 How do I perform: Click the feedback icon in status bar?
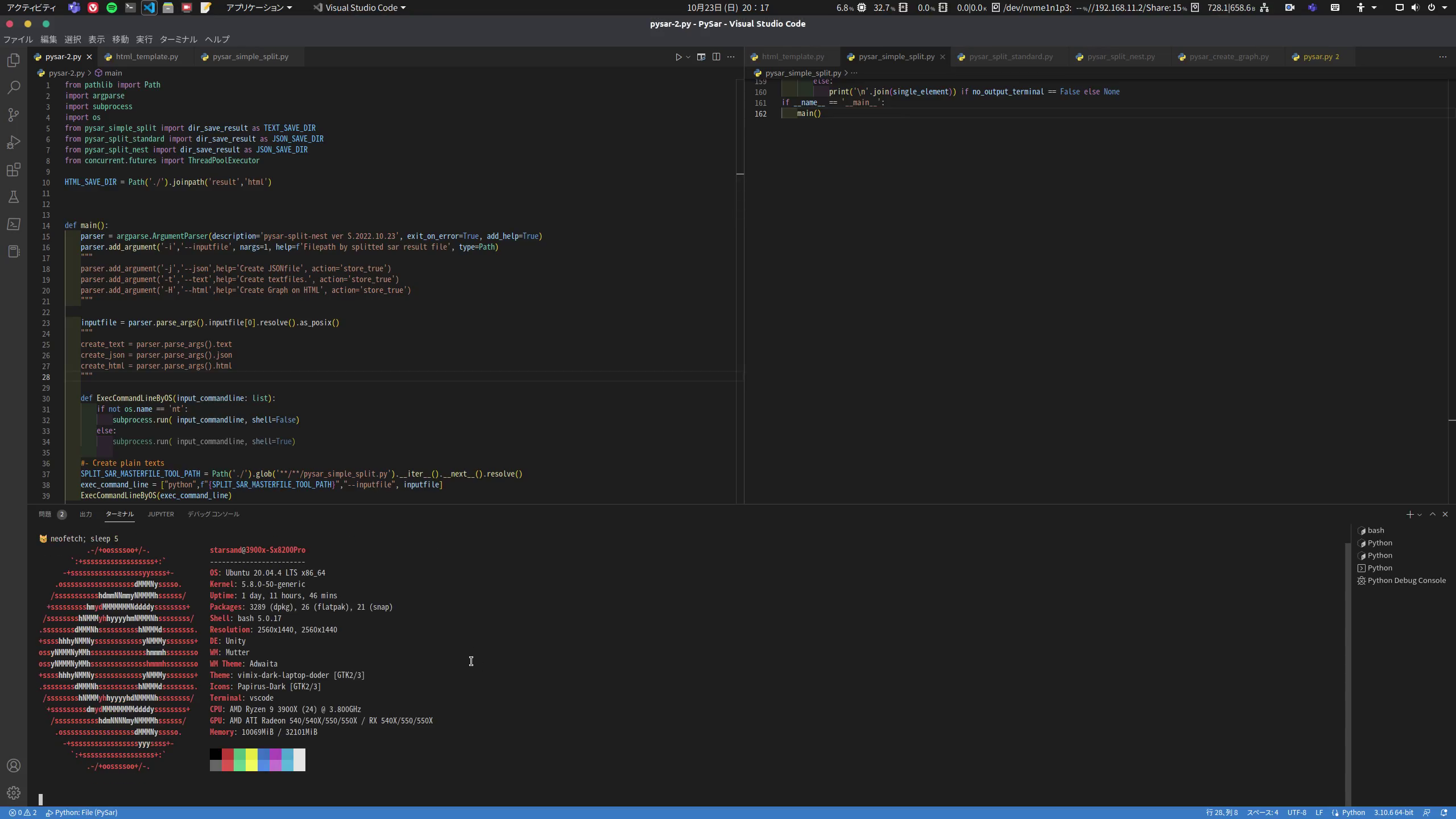pos(1426,812)
